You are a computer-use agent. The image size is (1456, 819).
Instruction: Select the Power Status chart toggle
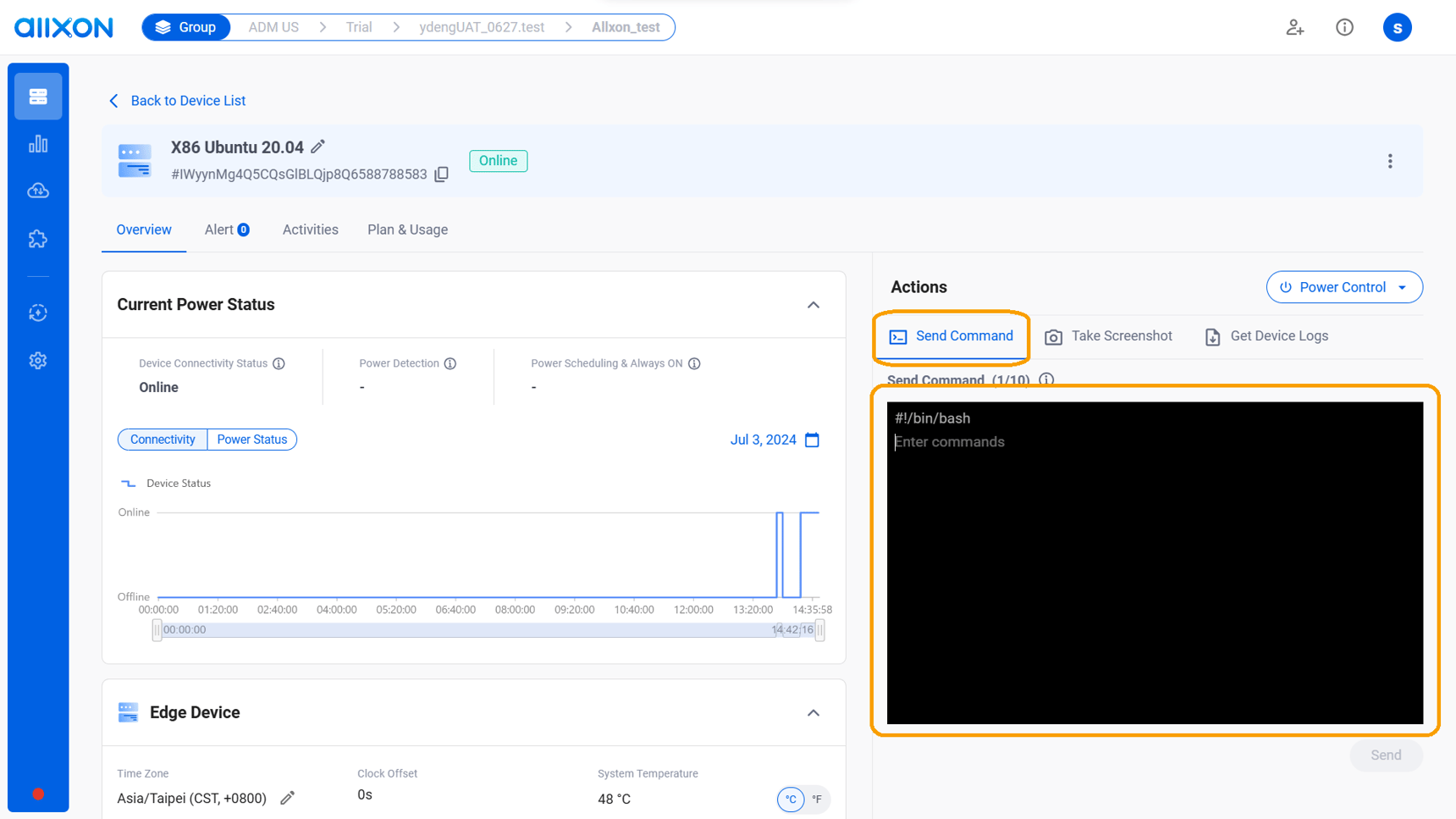[x=251, y=439]
